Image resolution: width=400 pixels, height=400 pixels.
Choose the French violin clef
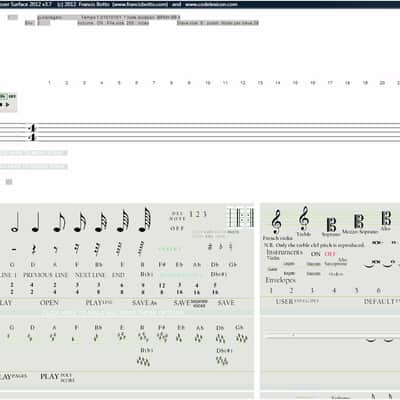(277, 222)
